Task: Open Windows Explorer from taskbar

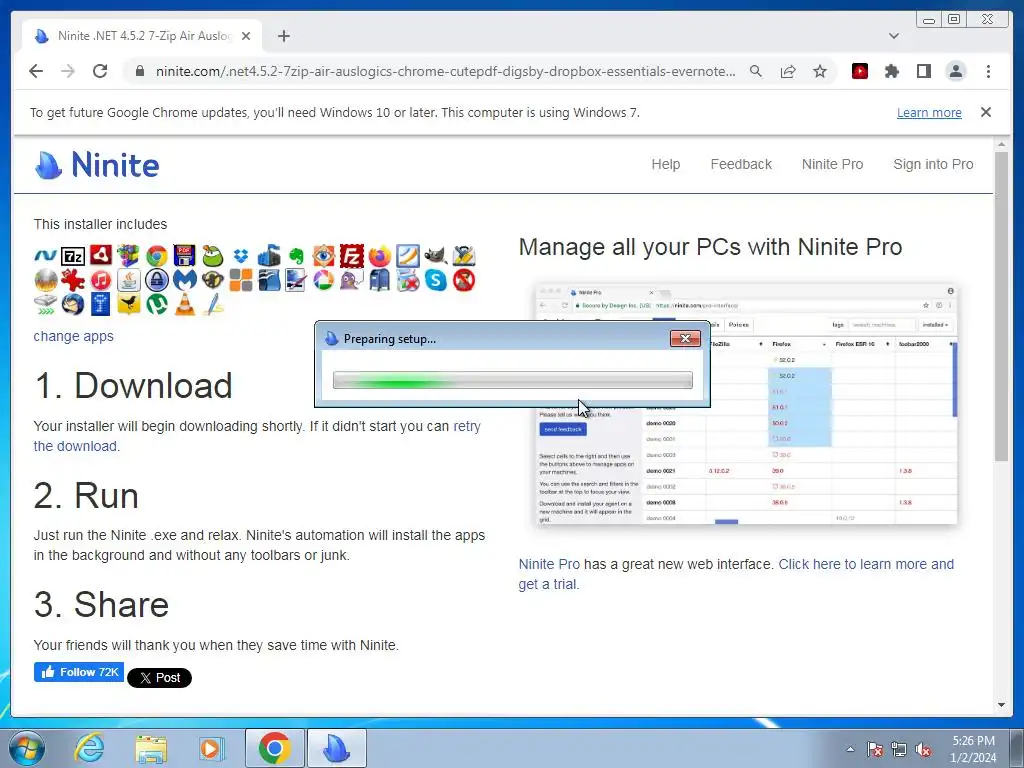Action: (151, 748)
